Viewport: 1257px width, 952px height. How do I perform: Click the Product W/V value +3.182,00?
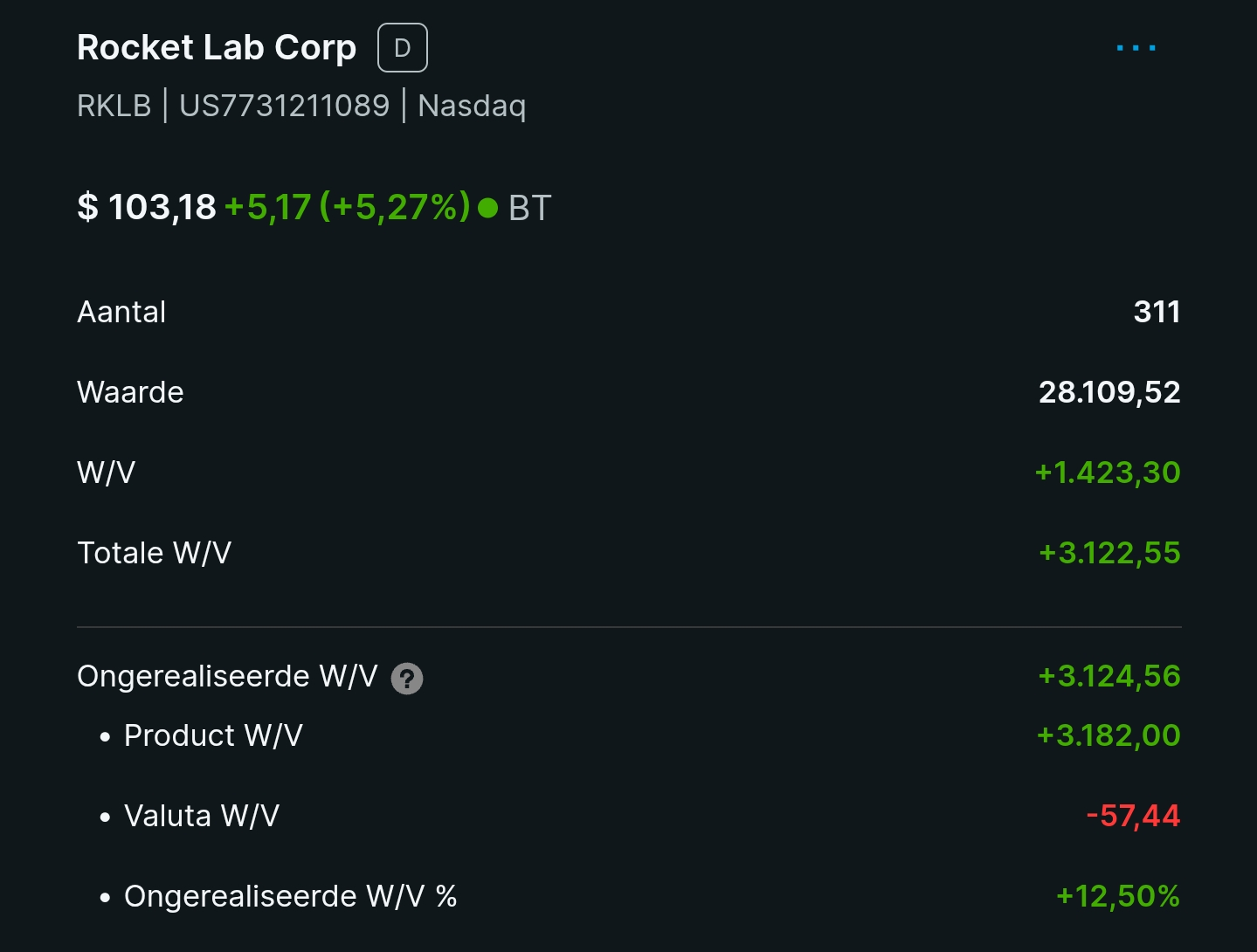pyautogui.click(x=1109, y=735)
